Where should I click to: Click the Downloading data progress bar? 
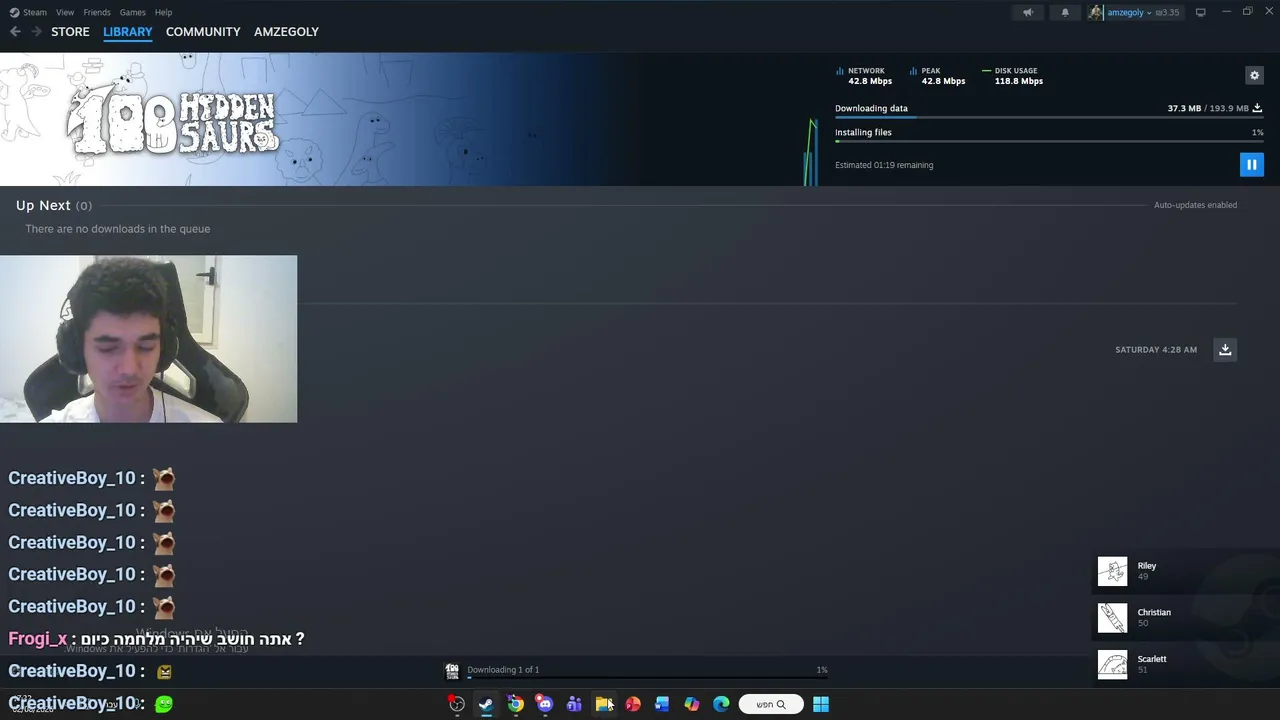pos(1049,118)
